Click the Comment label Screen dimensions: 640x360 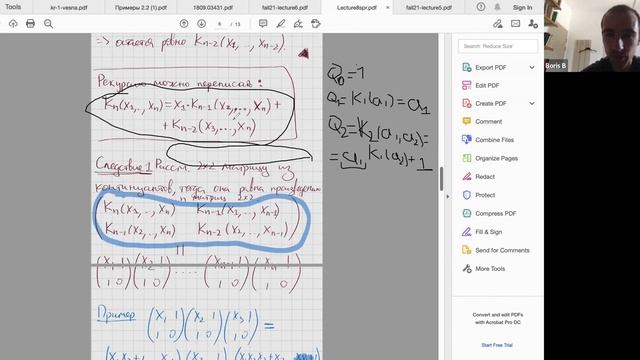pyautogui.click(x=489, y=121)
